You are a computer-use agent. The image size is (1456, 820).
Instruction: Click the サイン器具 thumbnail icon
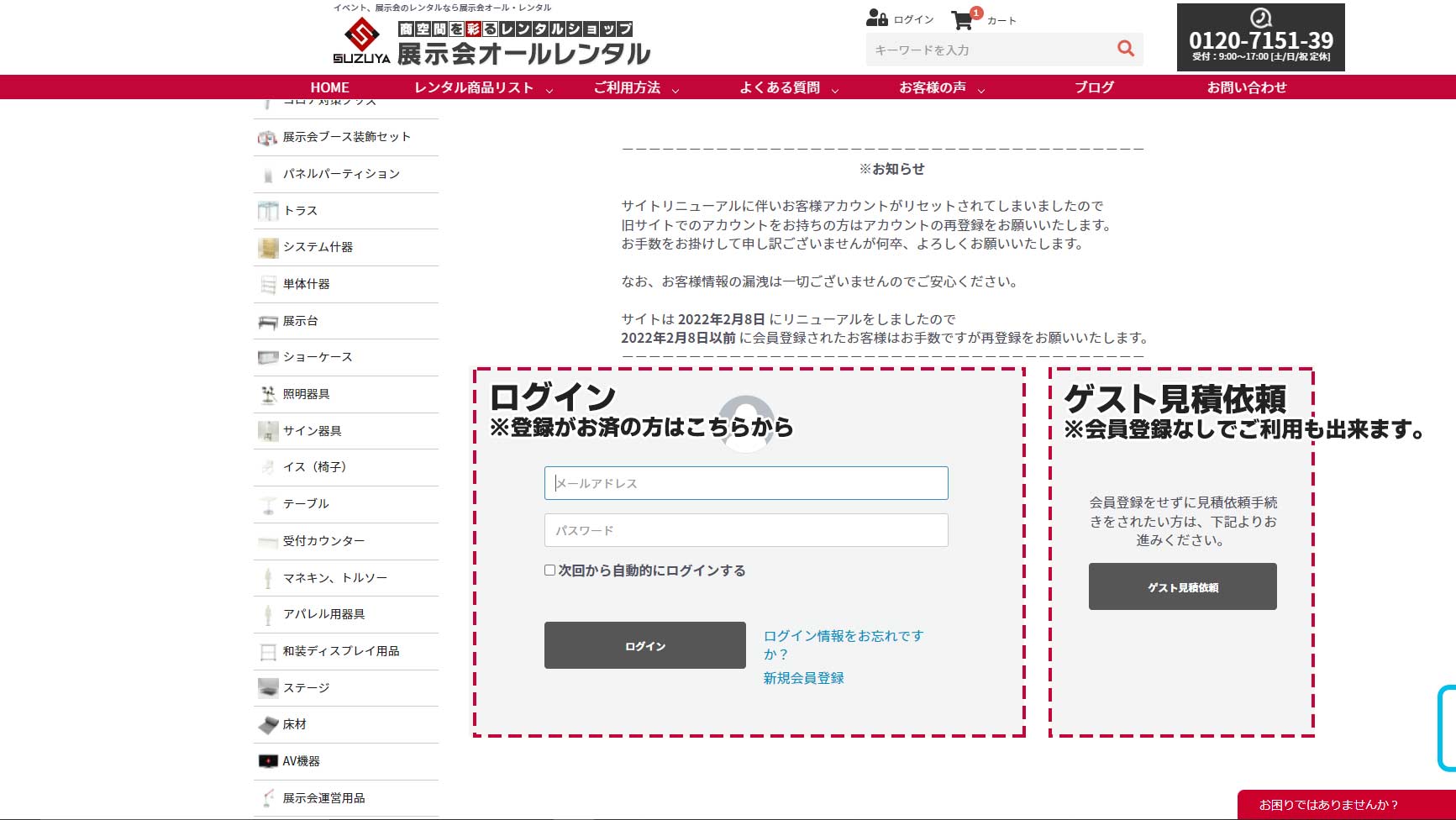[x=267, y=432]
